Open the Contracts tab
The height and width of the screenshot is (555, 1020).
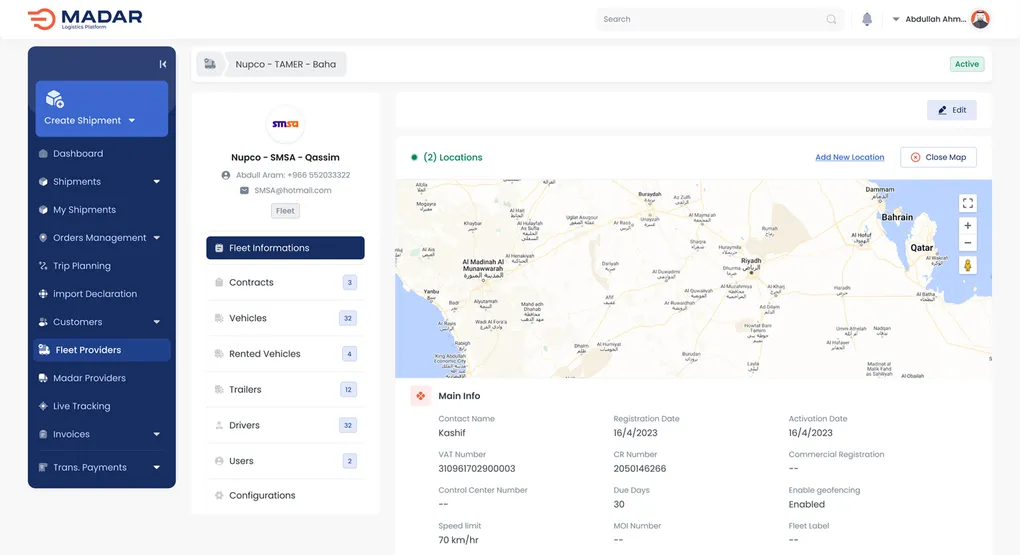point(285,282)
